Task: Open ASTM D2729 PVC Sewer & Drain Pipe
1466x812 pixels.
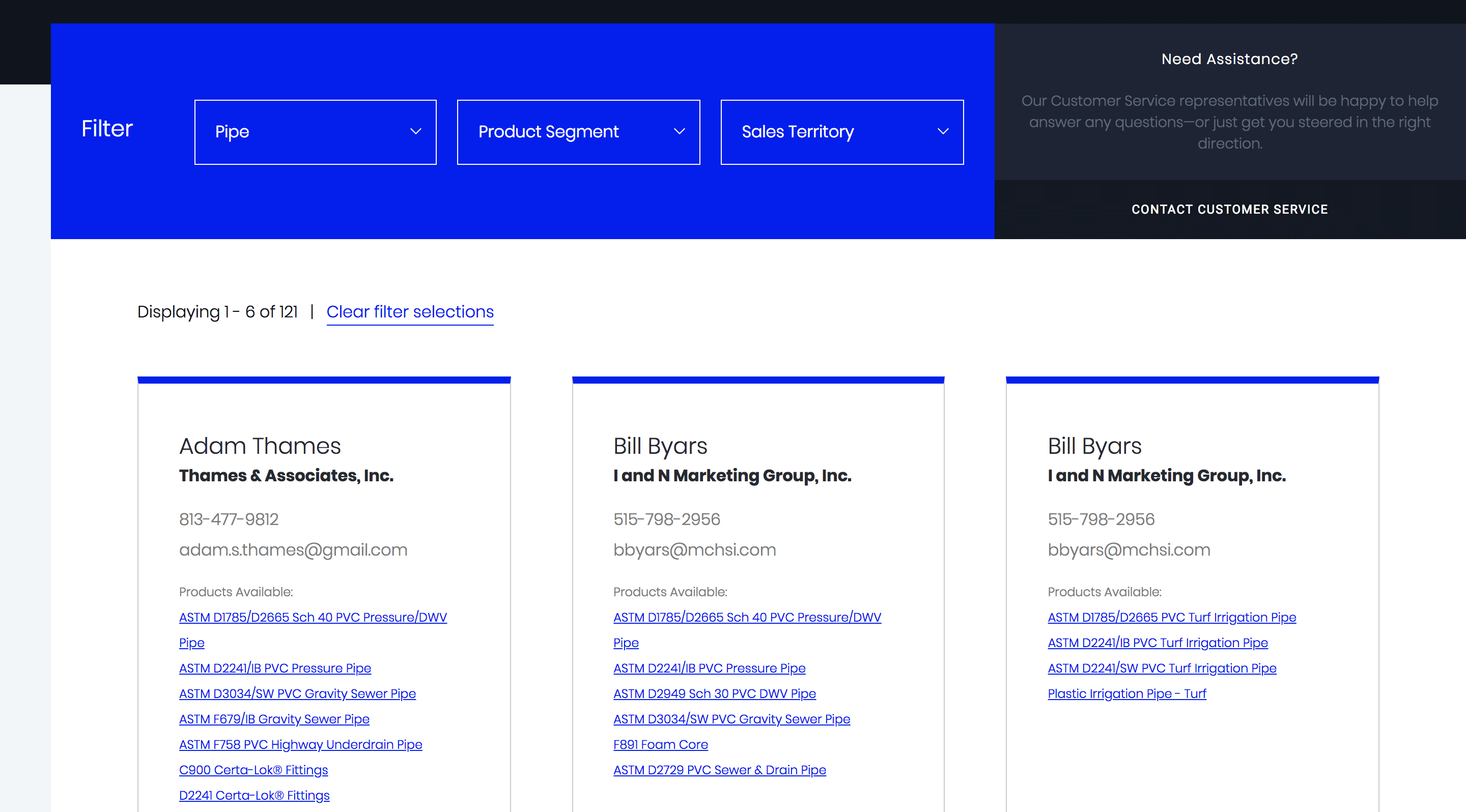Action: pyautogui.click(x=719, y=770)
